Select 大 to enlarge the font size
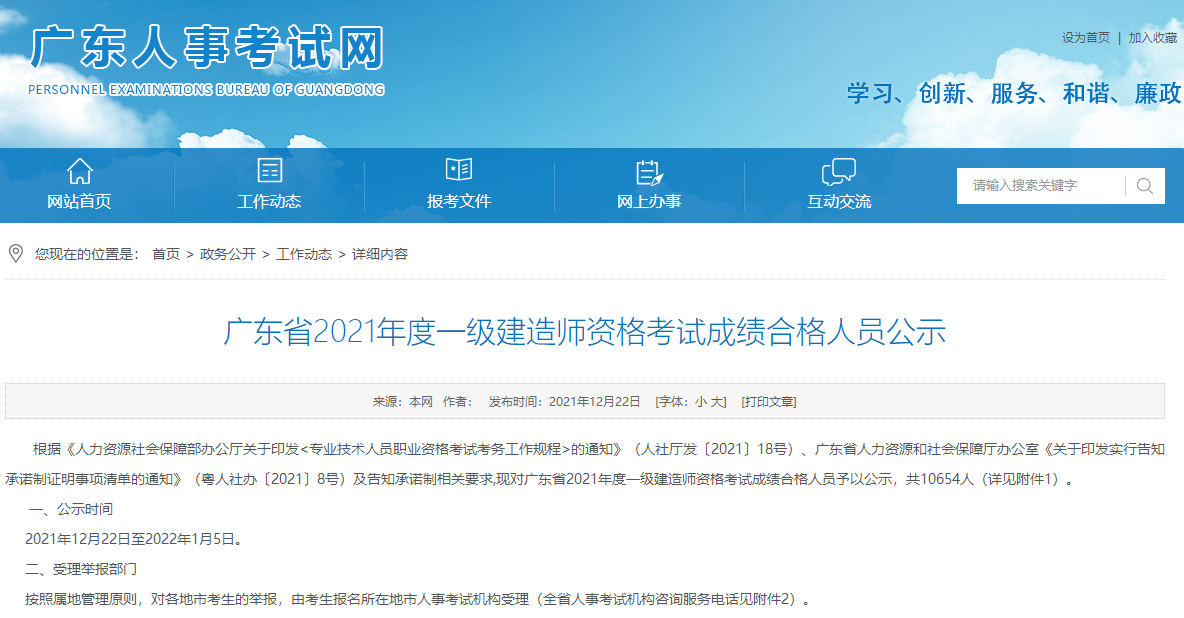 [x=717, y=401]
